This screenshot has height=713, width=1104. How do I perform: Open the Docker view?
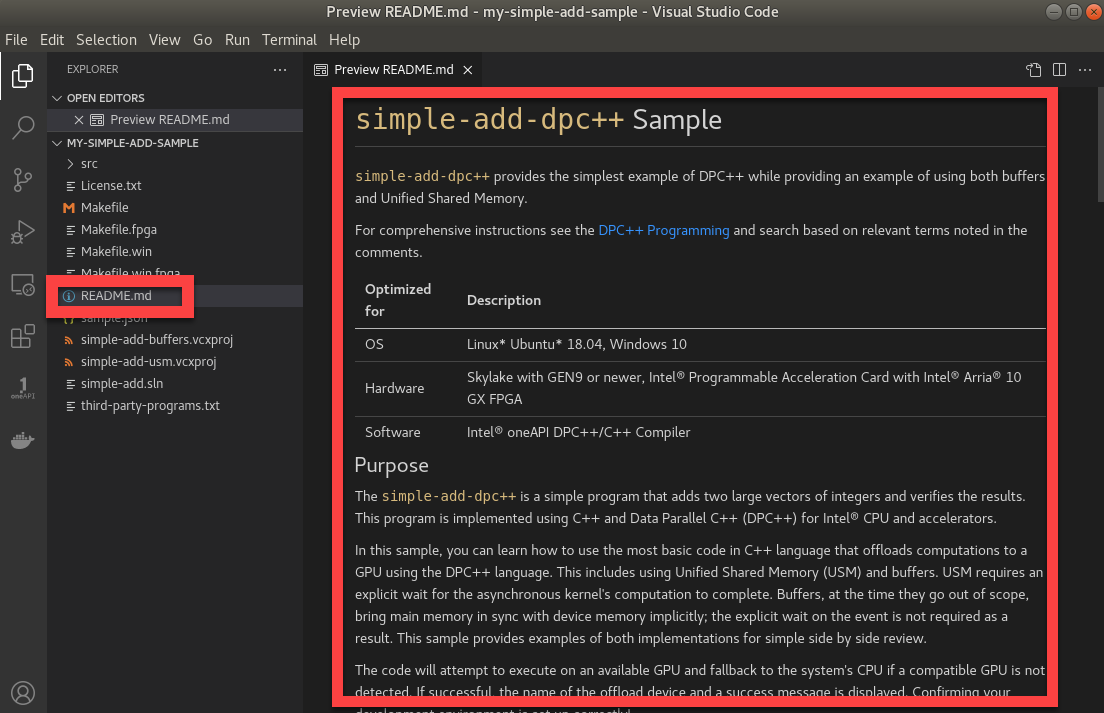pos(23,440)
